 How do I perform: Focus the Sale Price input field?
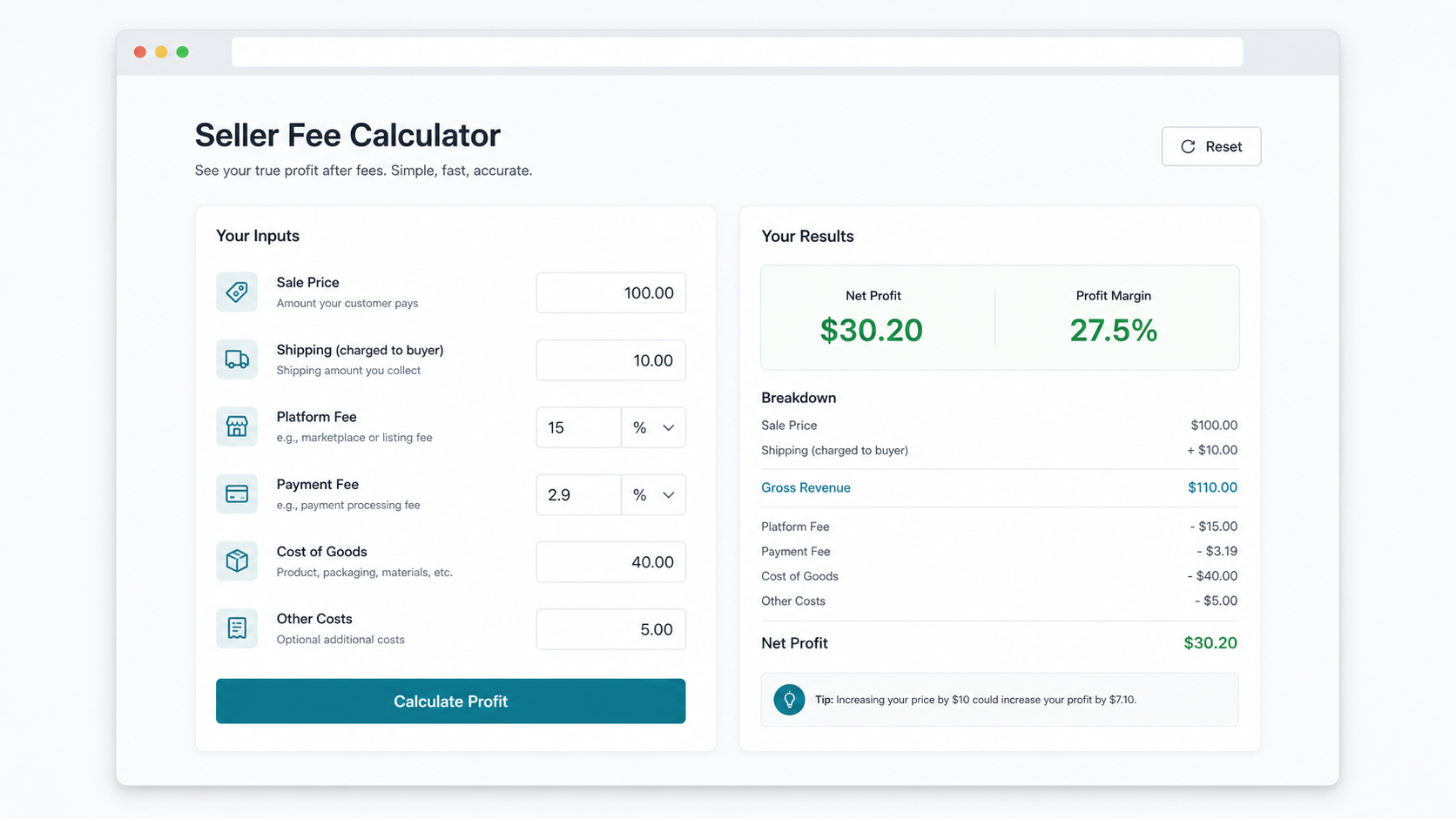coord(610,292)
